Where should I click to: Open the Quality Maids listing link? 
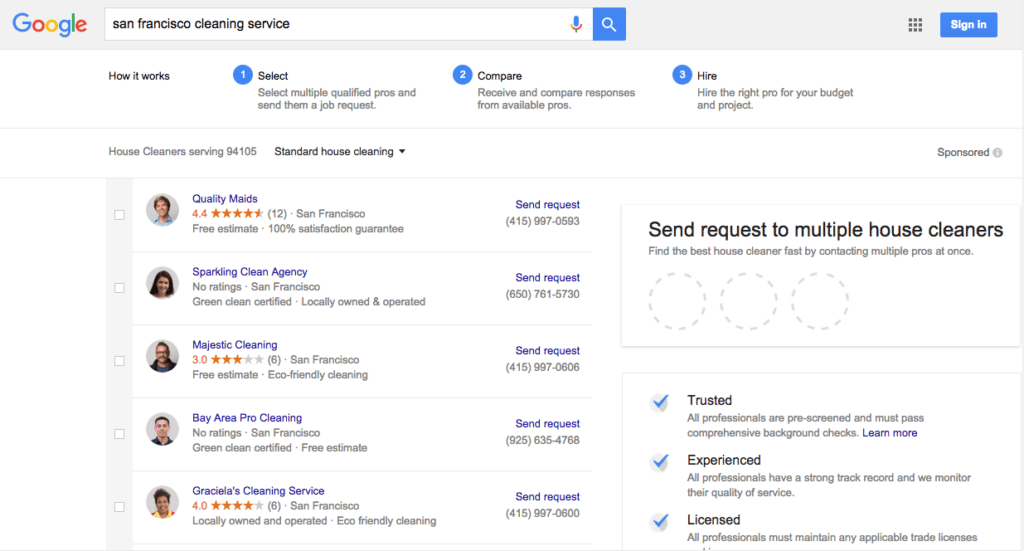point(225,198)
